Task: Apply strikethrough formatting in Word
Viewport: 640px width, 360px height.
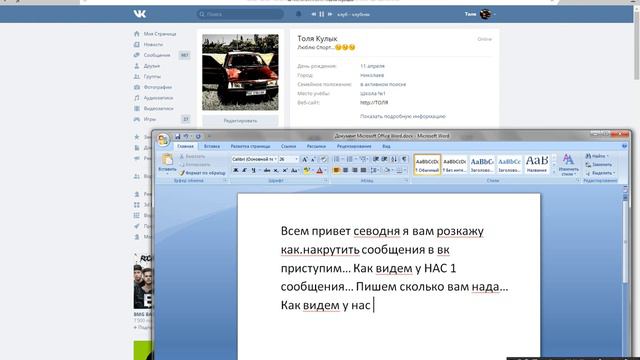Action: [267, 170]
